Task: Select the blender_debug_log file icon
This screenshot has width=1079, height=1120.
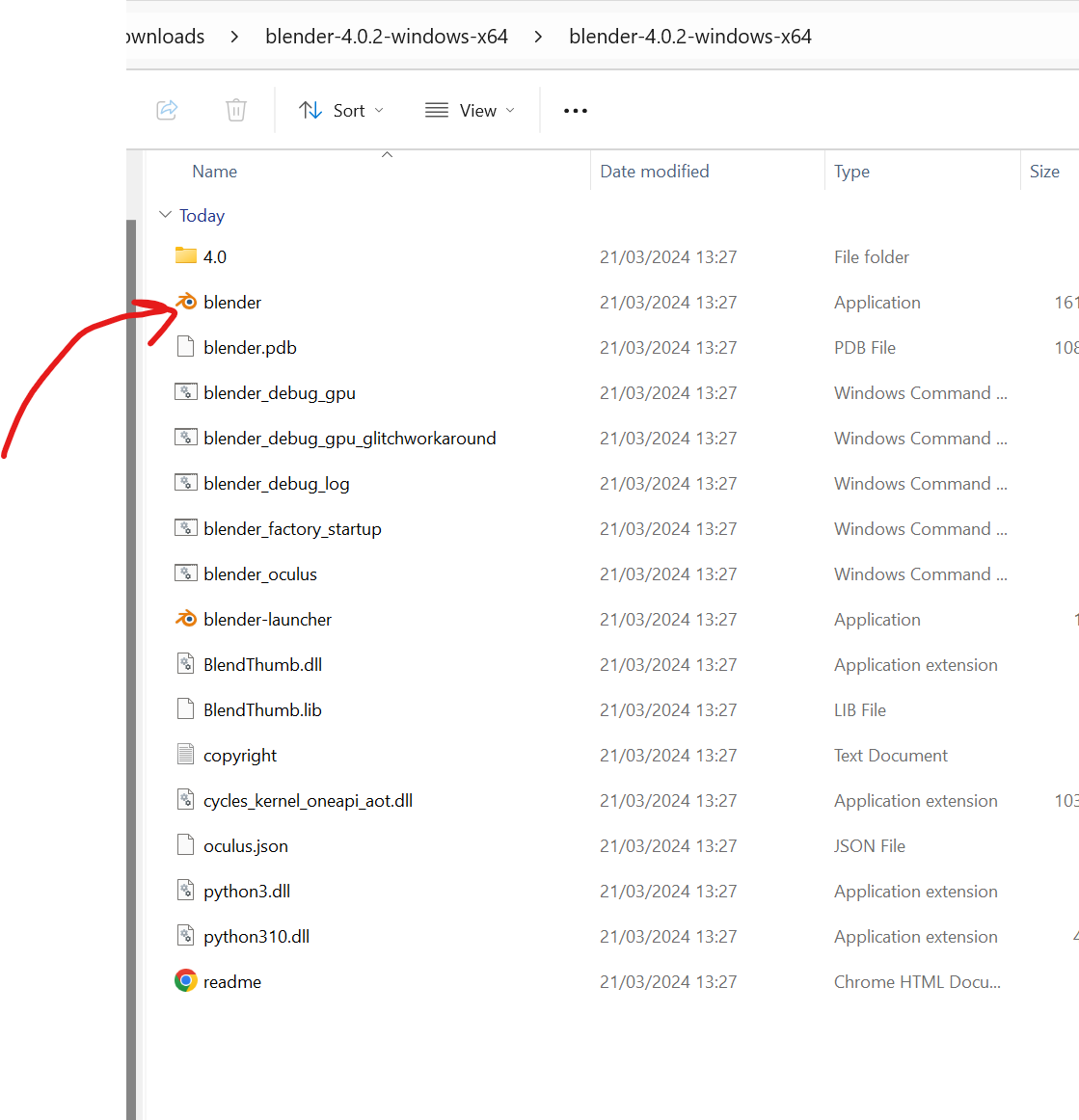Action: coord(186,483)
